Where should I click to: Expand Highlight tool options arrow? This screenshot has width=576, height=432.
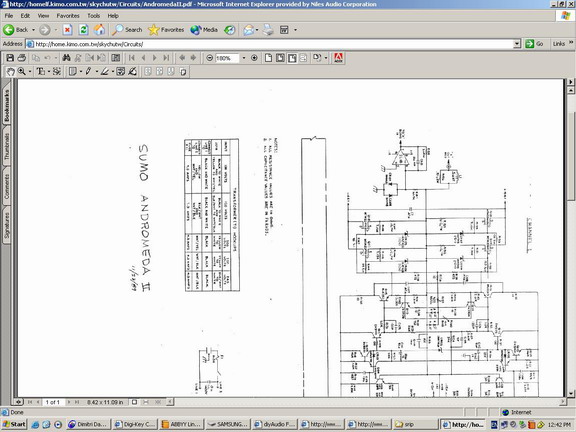point(113,72)
